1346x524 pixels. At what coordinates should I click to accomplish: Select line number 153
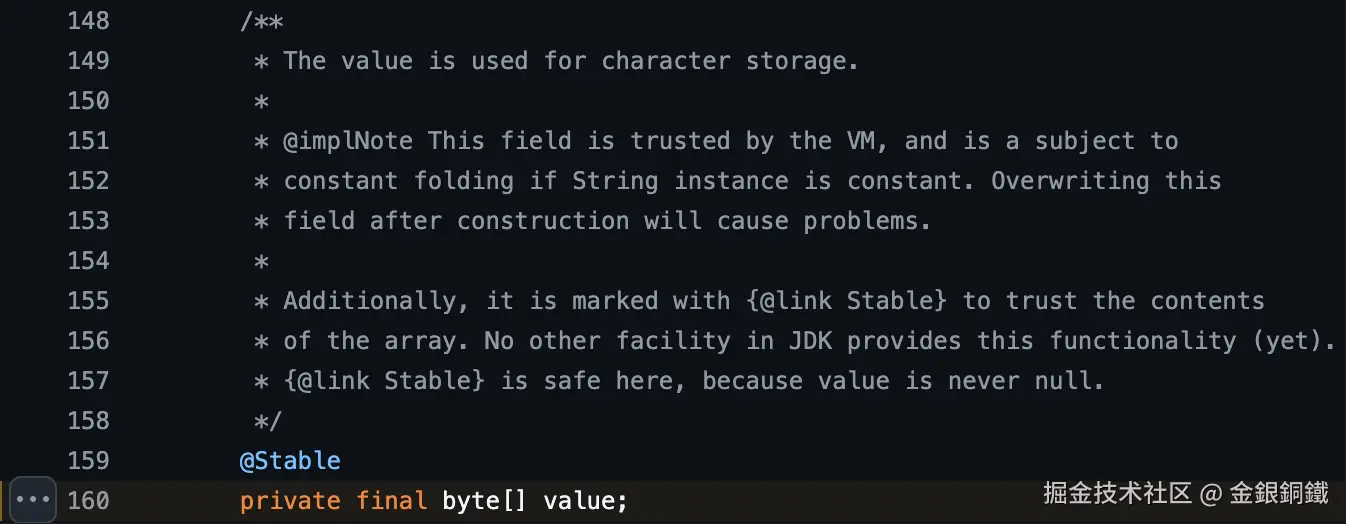(88, 221)
